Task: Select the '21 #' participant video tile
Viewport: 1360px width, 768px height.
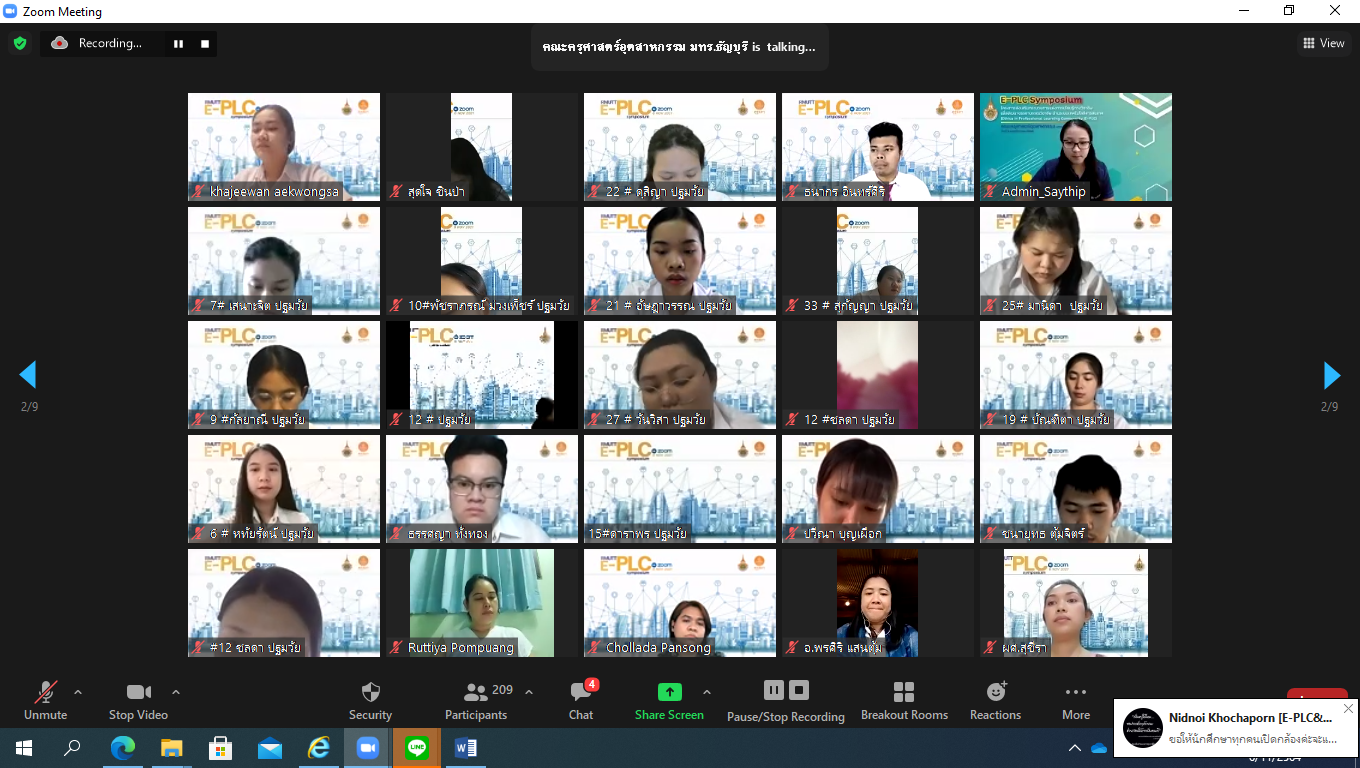Action: pyautogui.click(x=680, y=261)
